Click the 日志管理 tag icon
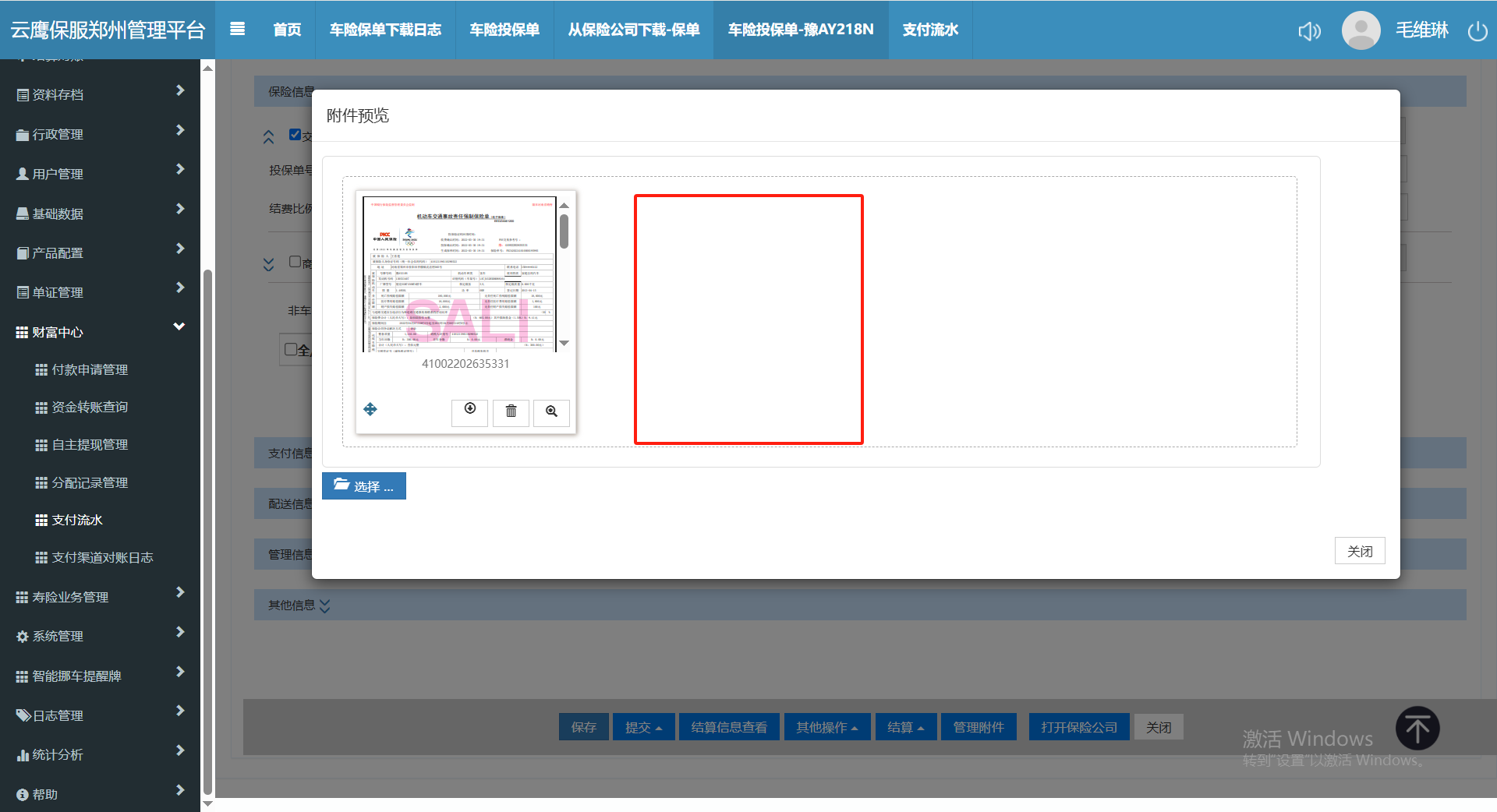Viewport: 1497px width, 812px height. (23, 715)
